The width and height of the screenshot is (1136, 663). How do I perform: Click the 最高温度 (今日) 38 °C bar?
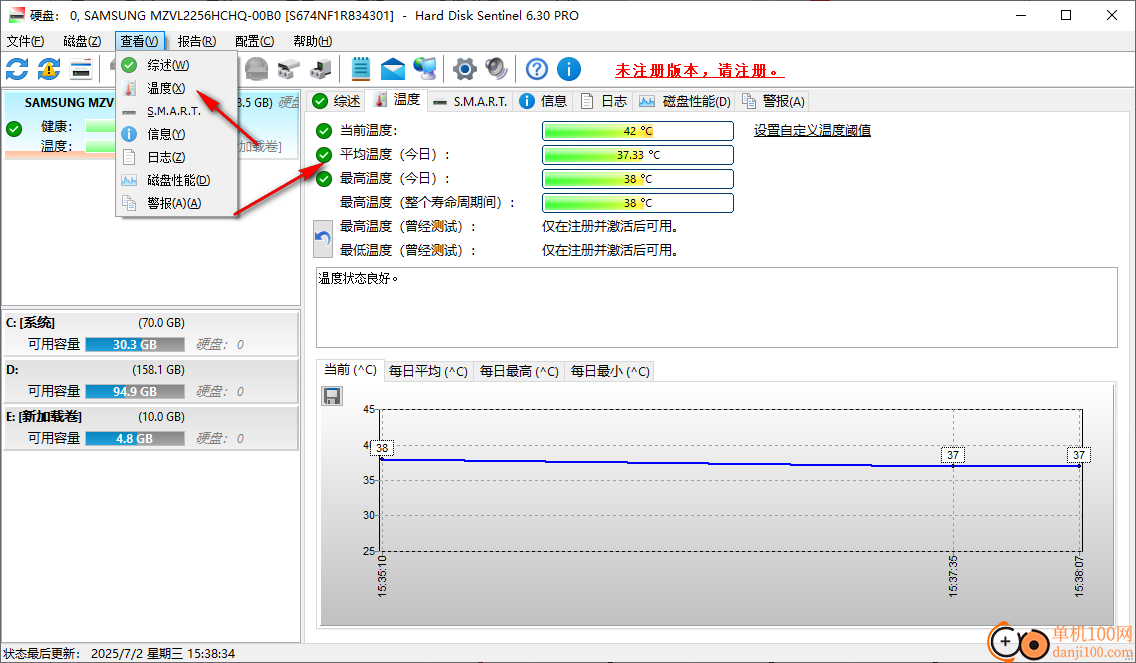point(638,179)
